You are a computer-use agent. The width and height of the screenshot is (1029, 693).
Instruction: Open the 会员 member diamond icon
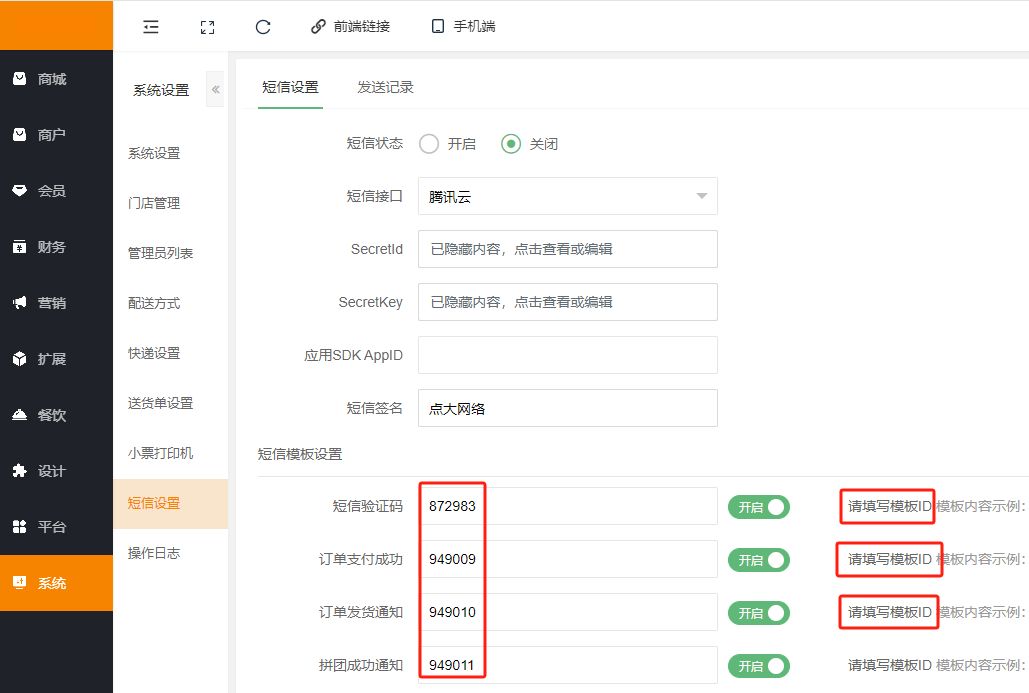[19, 191]
